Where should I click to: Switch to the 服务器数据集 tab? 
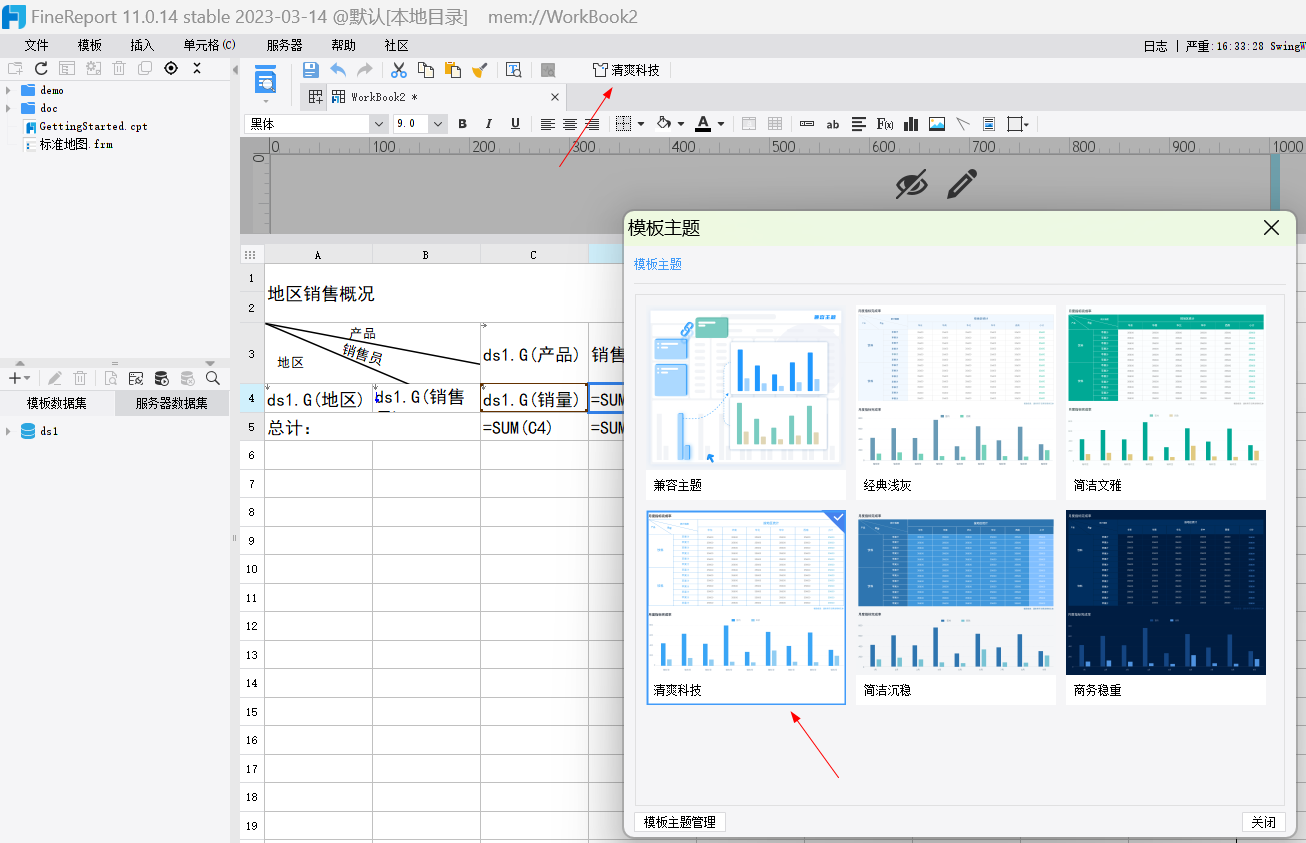tap(172, 404)
